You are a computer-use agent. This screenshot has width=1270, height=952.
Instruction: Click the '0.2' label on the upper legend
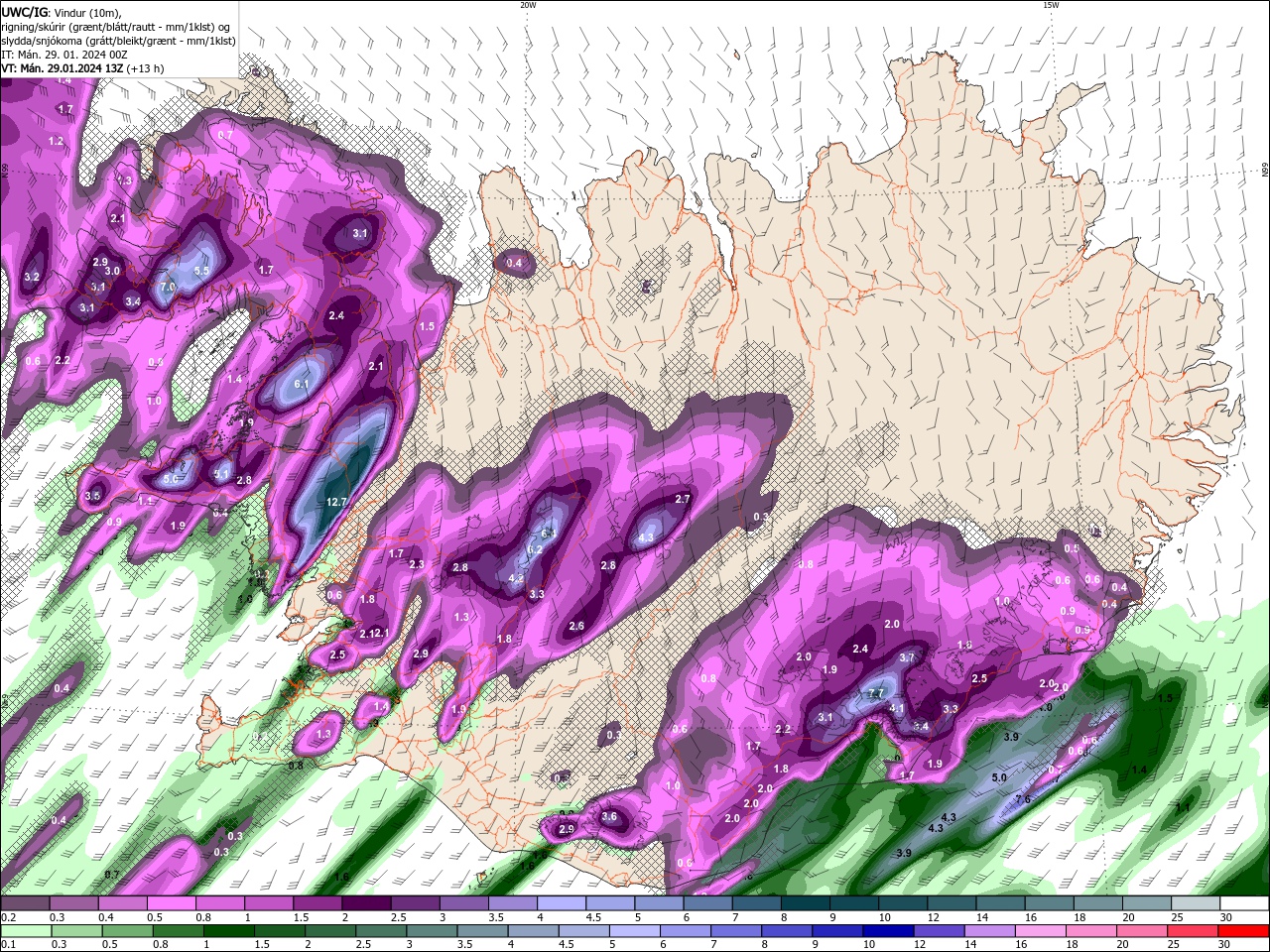8,917
